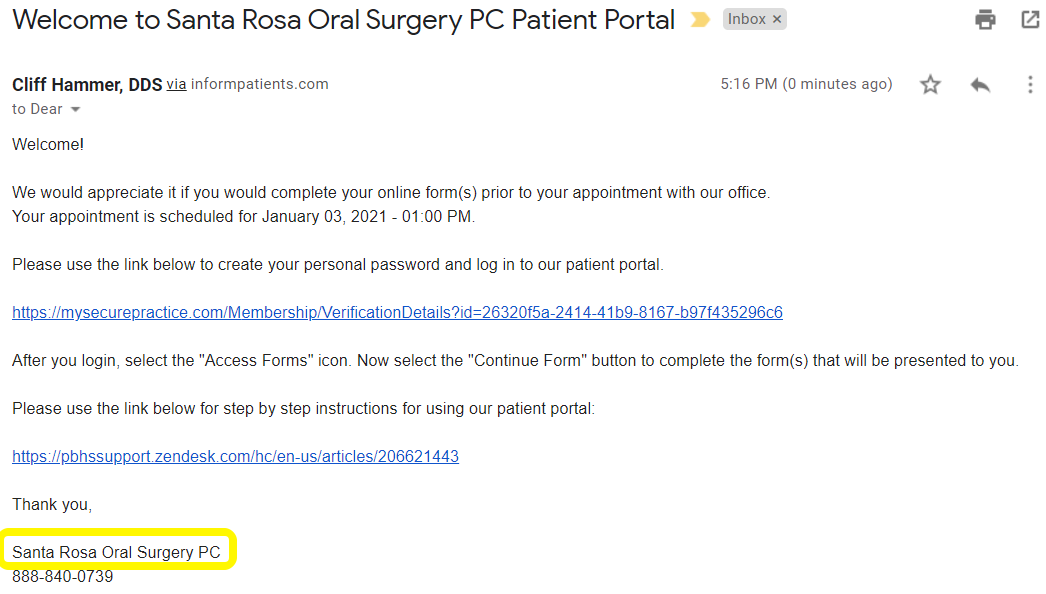Print this email message
The height and width of the screenshot is (594, 1046).
point(986,19)
